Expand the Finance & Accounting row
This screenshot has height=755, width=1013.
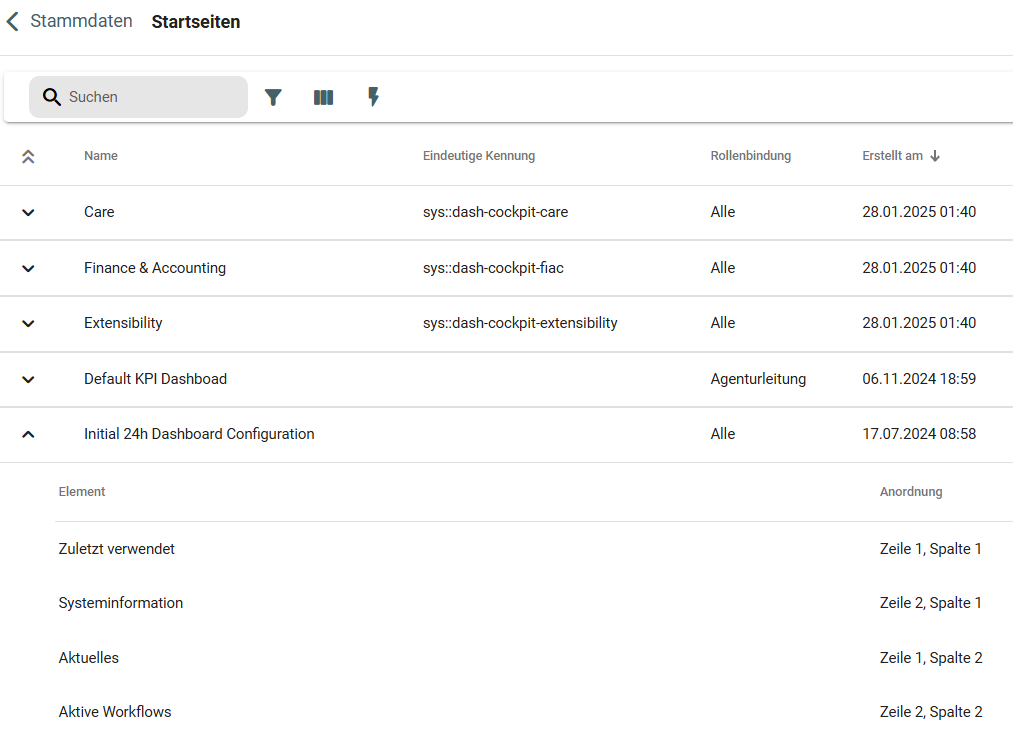point(28,268)
